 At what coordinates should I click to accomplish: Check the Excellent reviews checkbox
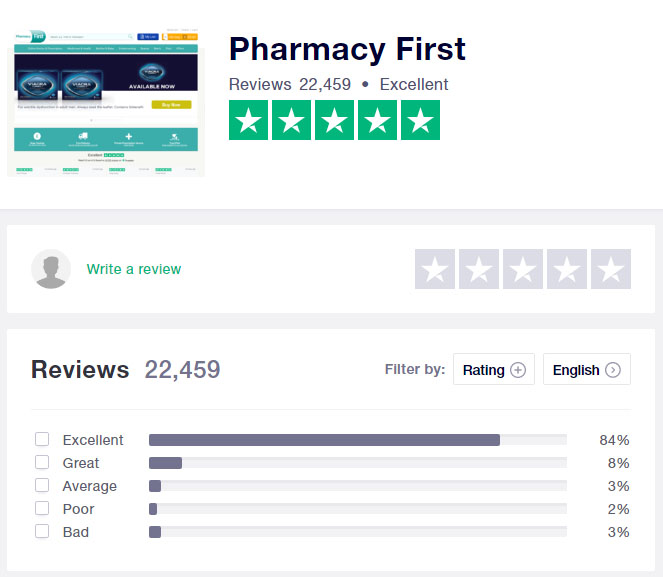[x=42, y=439]
